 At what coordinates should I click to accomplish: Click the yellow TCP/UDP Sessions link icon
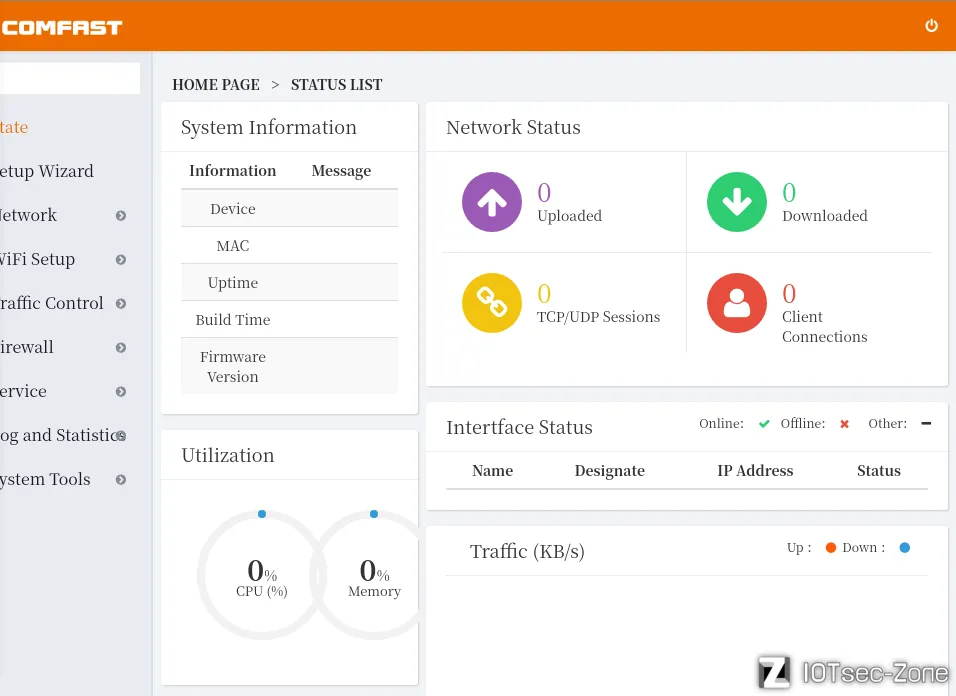491,303
